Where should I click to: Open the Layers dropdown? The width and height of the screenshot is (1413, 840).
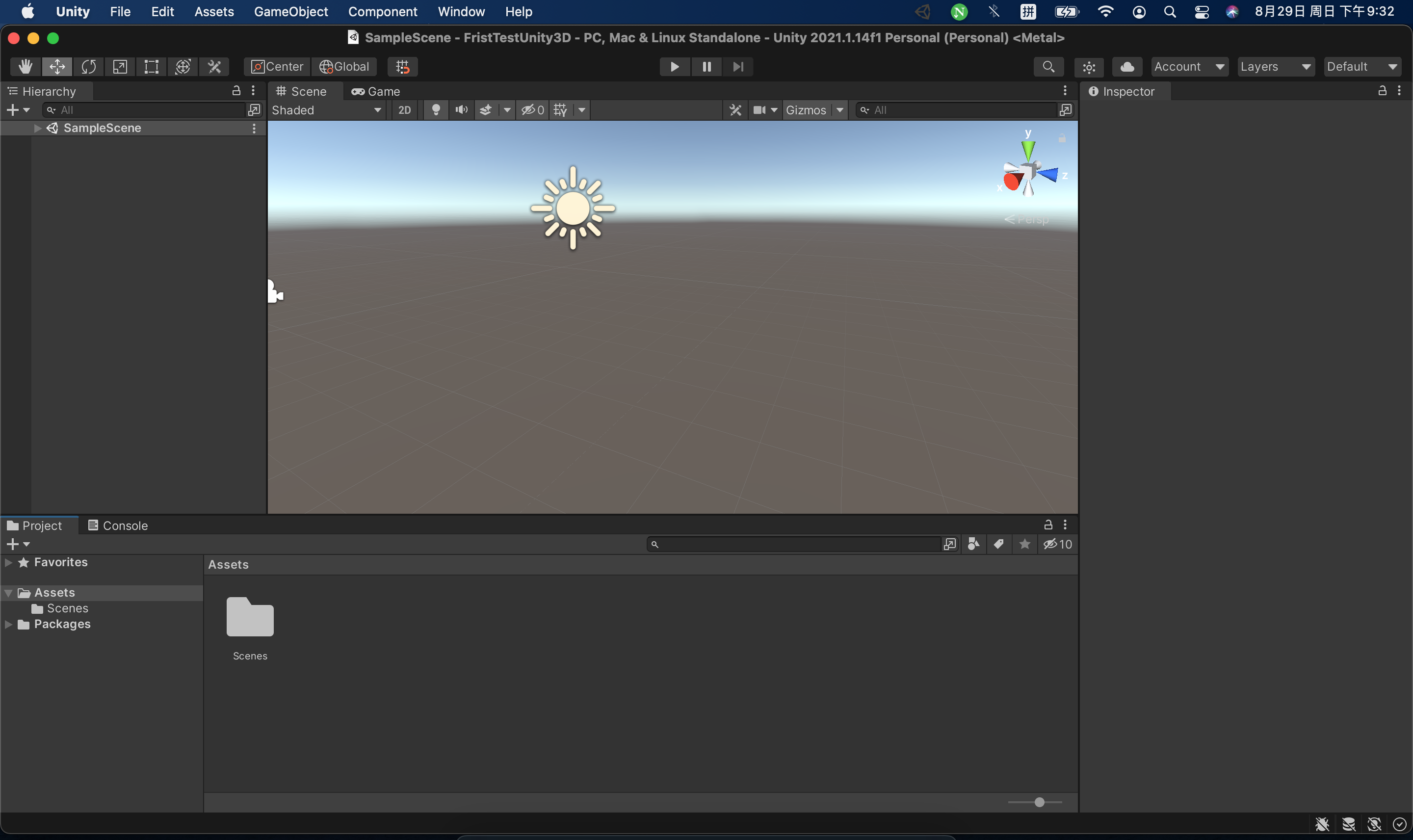coord(1275,67)
